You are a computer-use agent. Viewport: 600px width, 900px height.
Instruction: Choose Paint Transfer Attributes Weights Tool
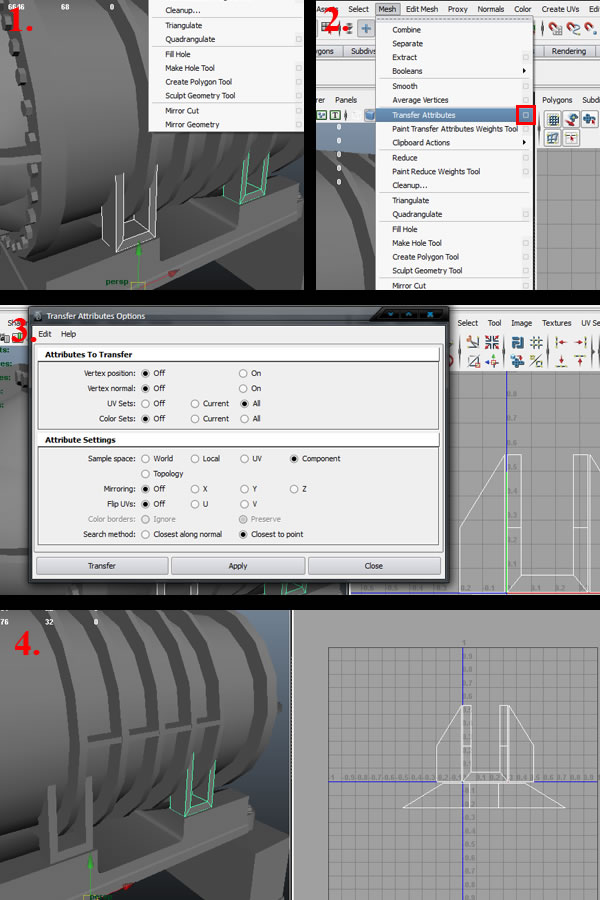click(x=455, y=129)
